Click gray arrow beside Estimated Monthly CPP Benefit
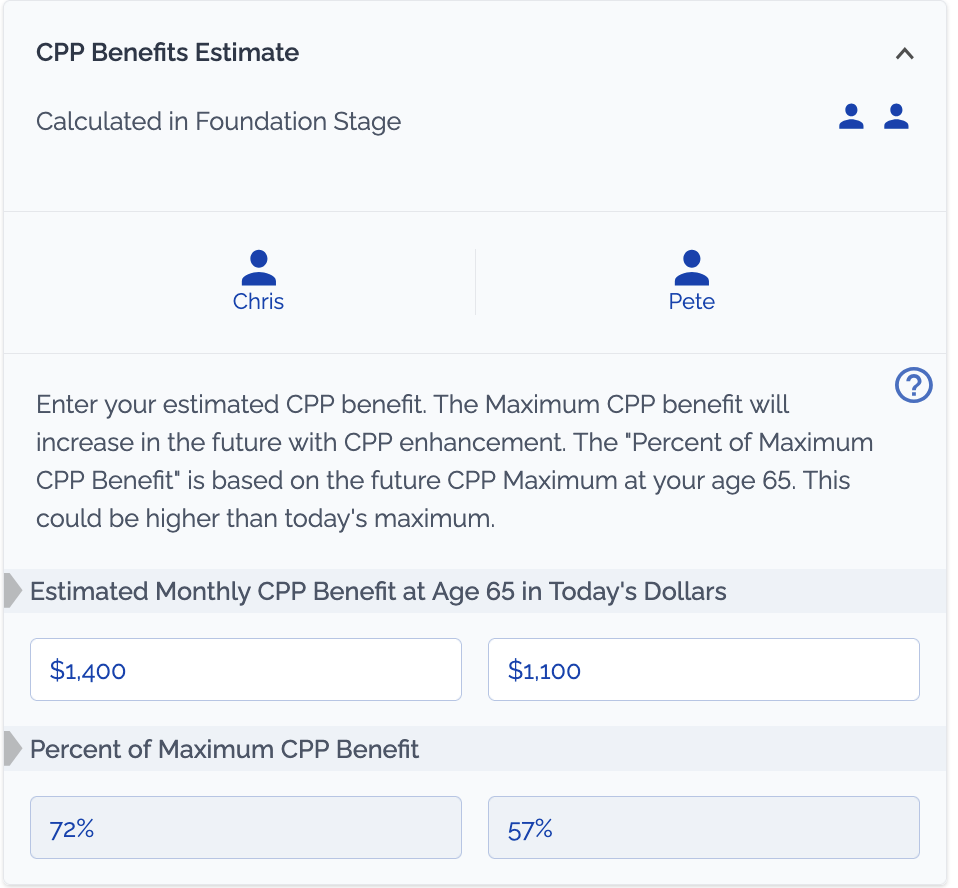958x888 pixels. [13, 591]
